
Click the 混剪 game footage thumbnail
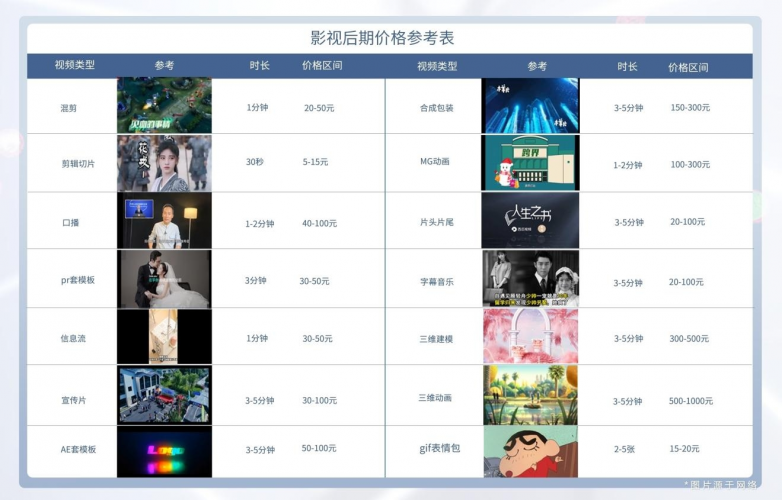tap(164, 106)
